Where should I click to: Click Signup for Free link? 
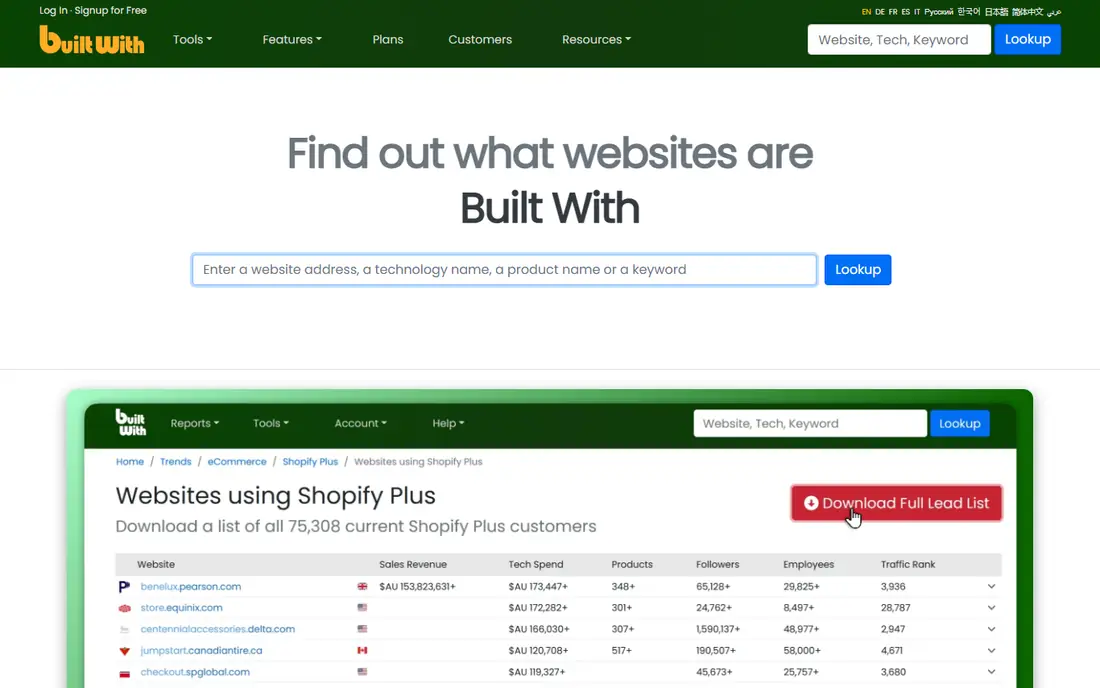coord(111,11)
